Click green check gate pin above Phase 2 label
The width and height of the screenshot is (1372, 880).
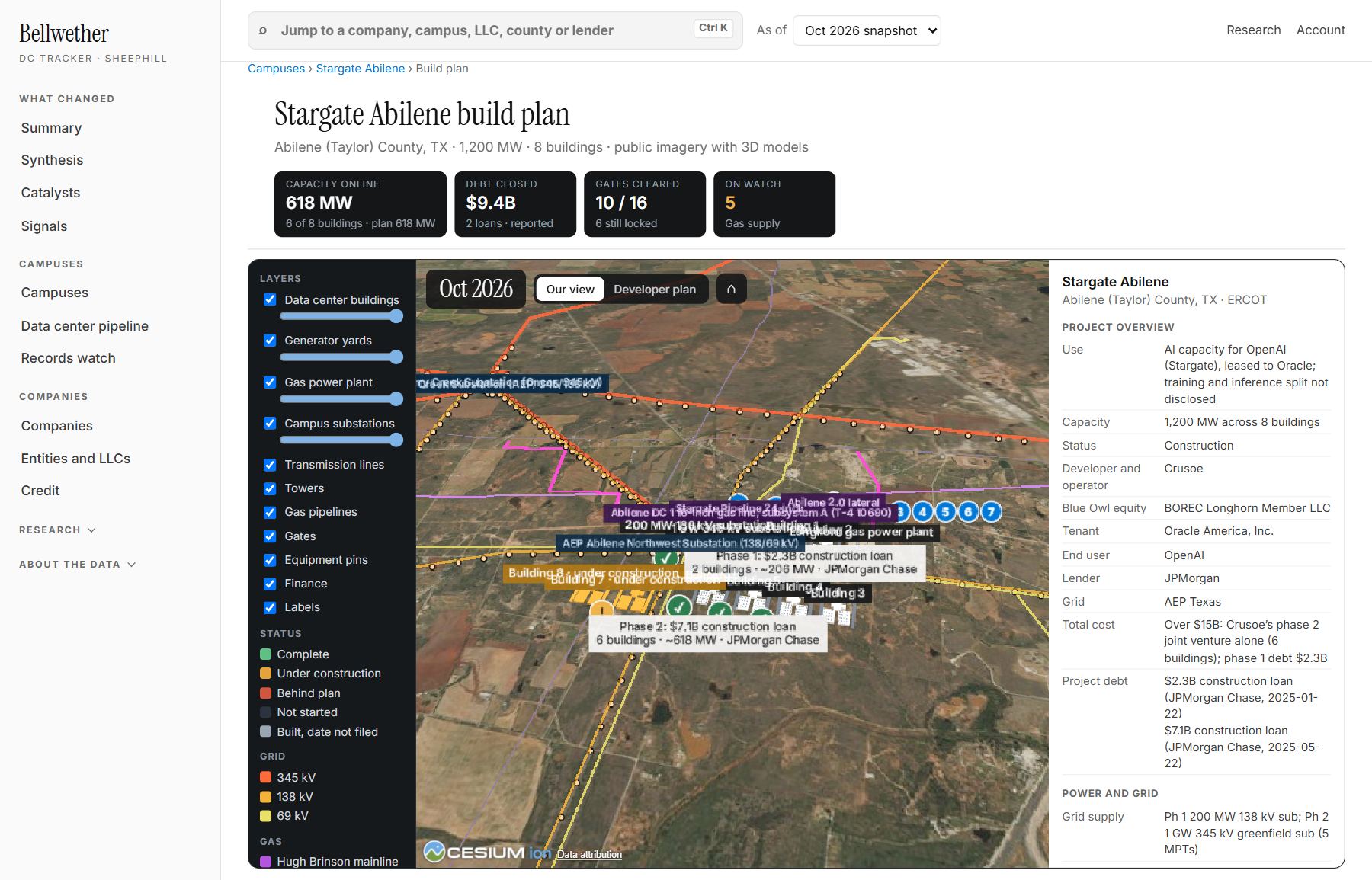[679, 607]
